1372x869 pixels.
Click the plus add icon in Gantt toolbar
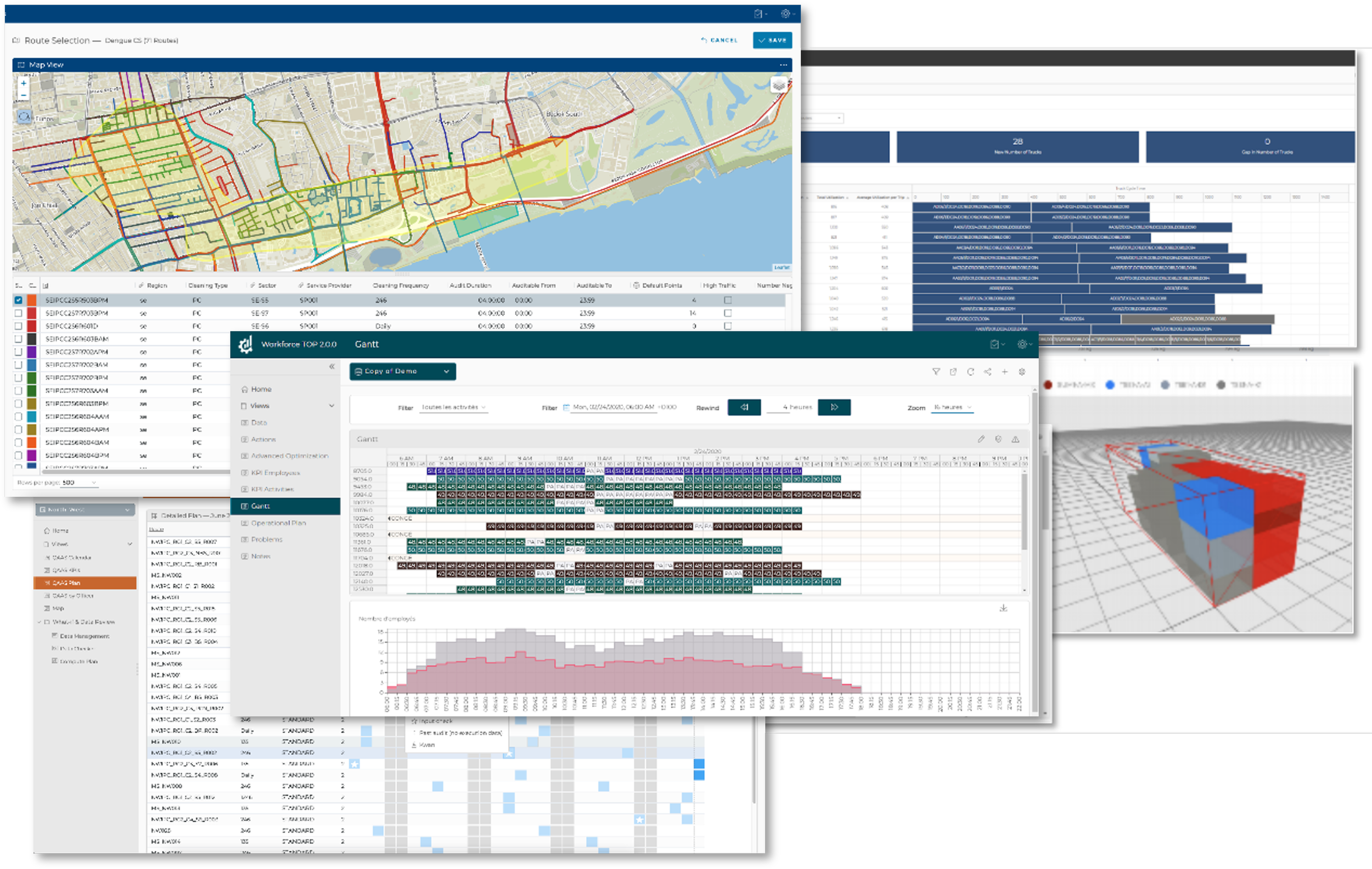click(x=1004, y=372)
